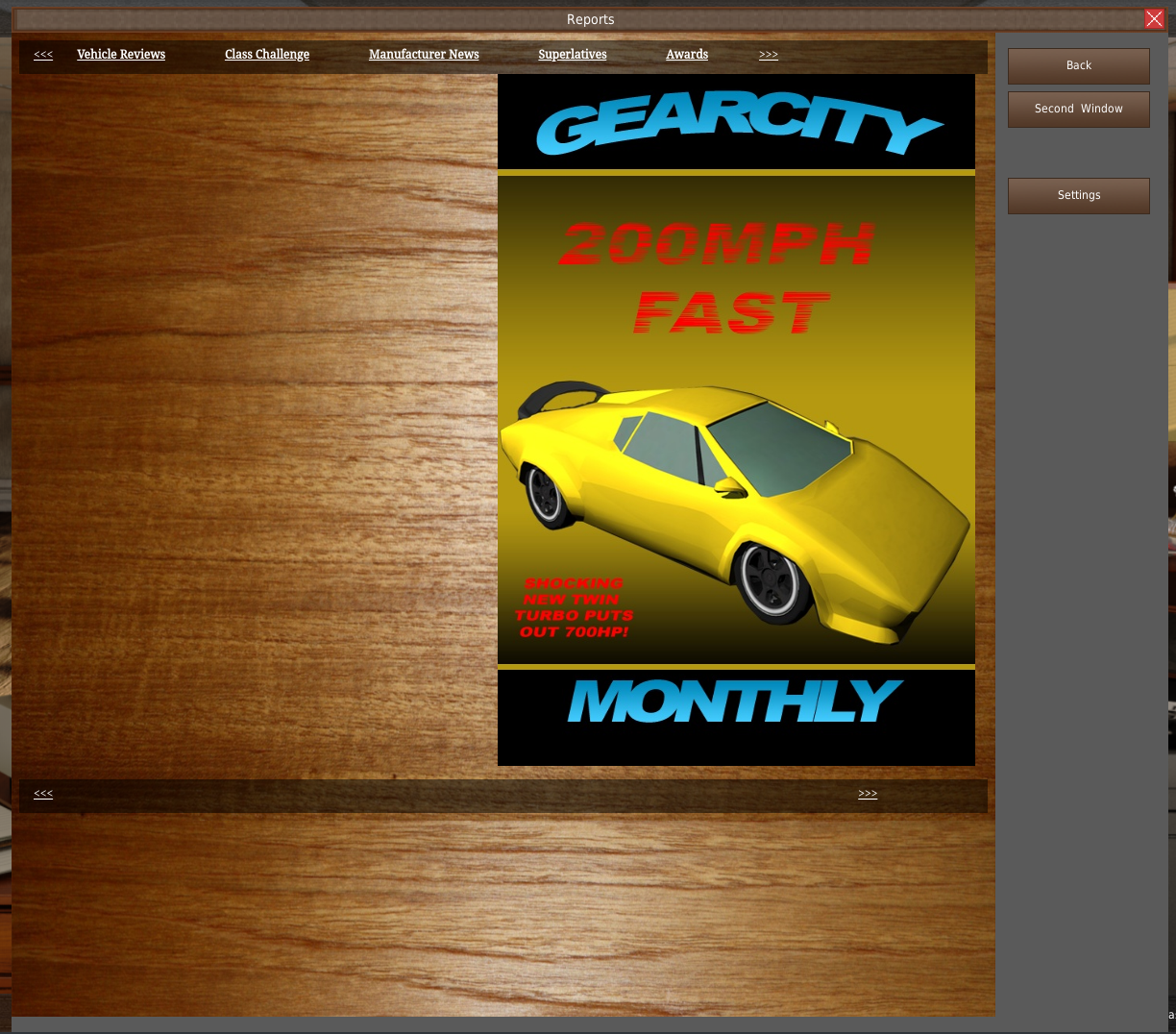Open the Settings panel
1176x1034 pixels.
(1078, 196)
